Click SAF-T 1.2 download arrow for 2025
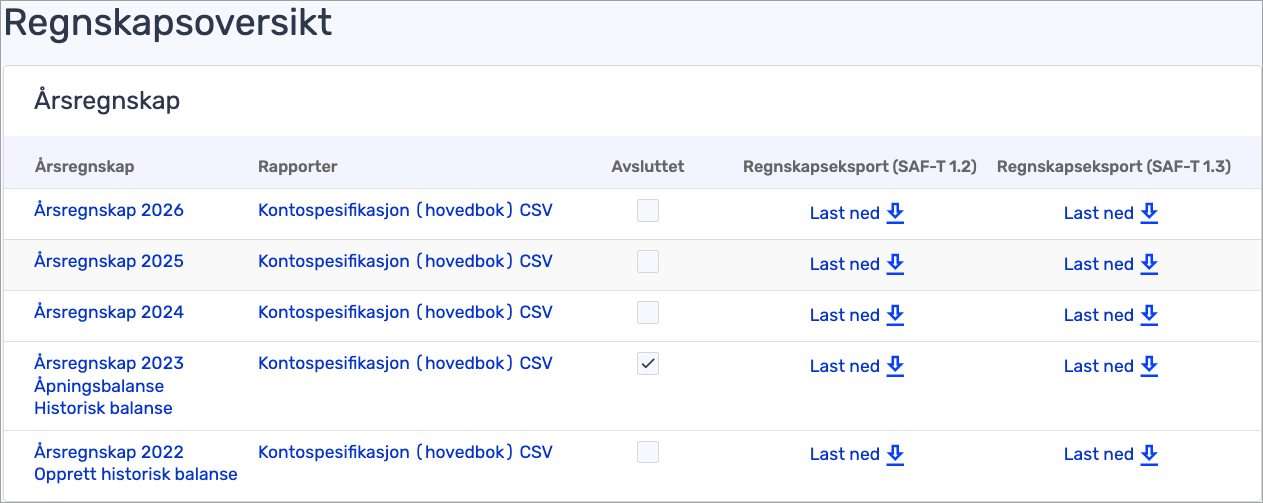Image resolution: width=1263 pixels, height=503 pixels. coord(895,264)
